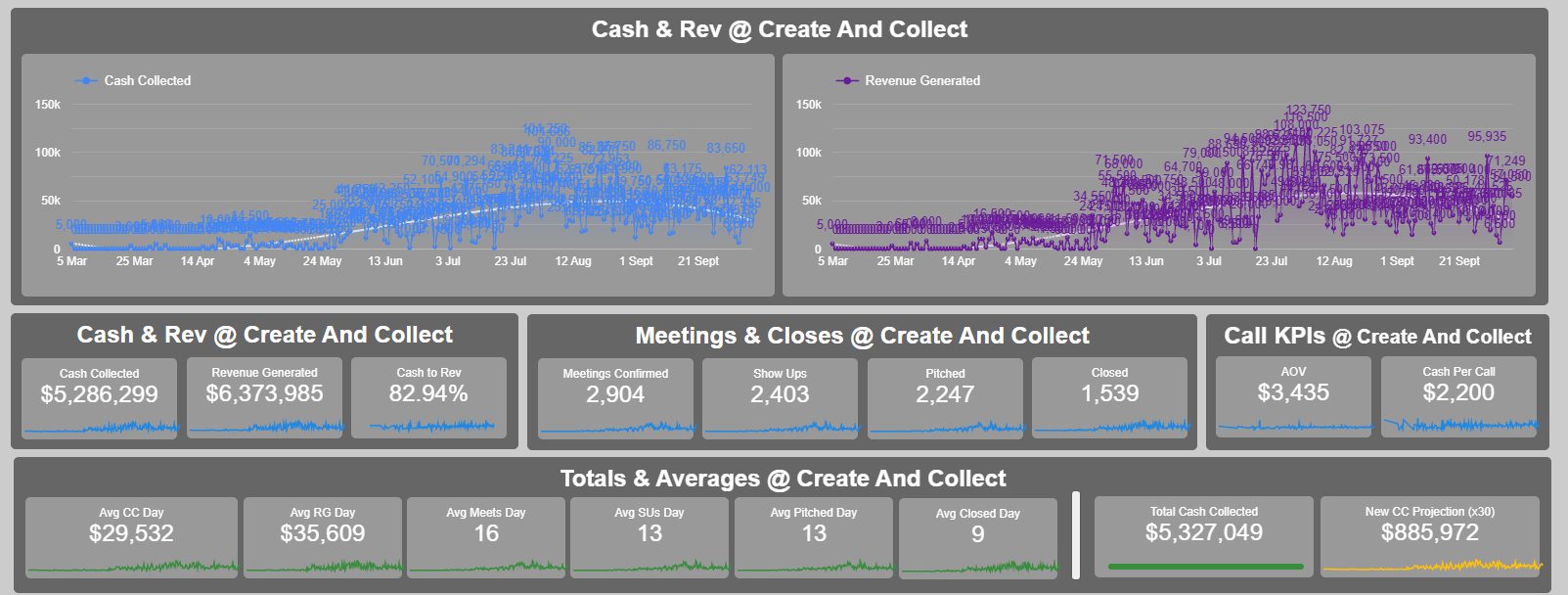The image size is (1568, 595).
Task: Click the 12 Aug date in Revenue Generated chart
Action: point(1334,261)
